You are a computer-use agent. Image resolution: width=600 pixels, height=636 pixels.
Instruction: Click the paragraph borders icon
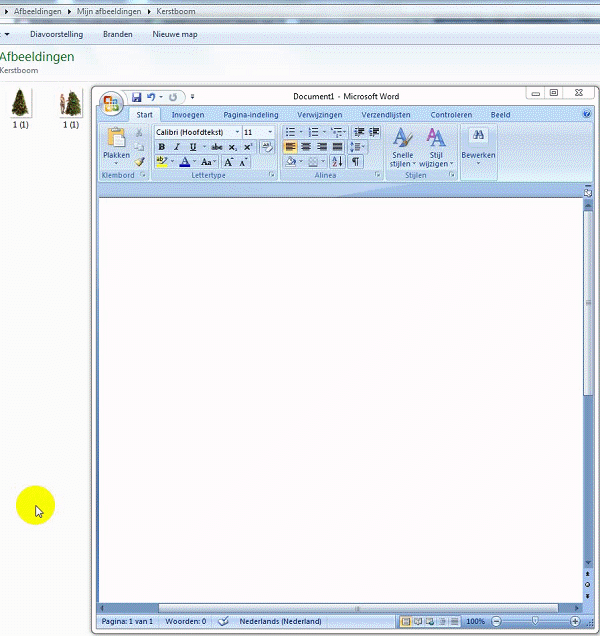[313, 162]
